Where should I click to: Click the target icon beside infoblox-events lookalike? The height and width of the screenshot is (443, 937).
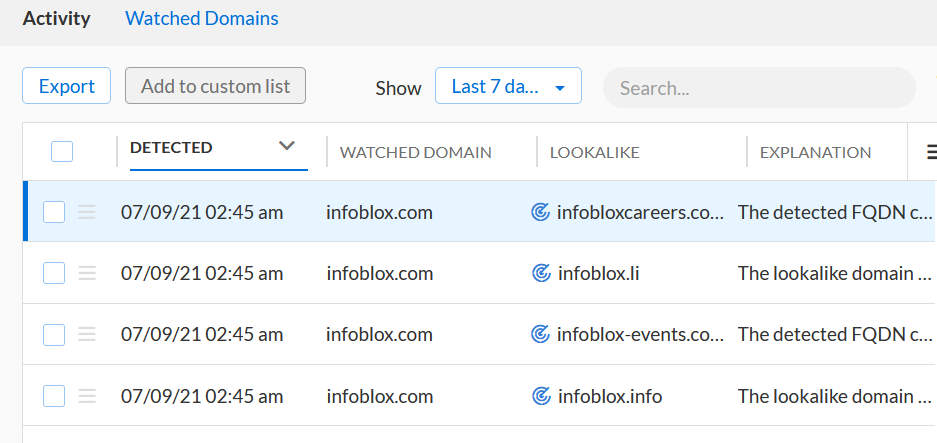541,335
